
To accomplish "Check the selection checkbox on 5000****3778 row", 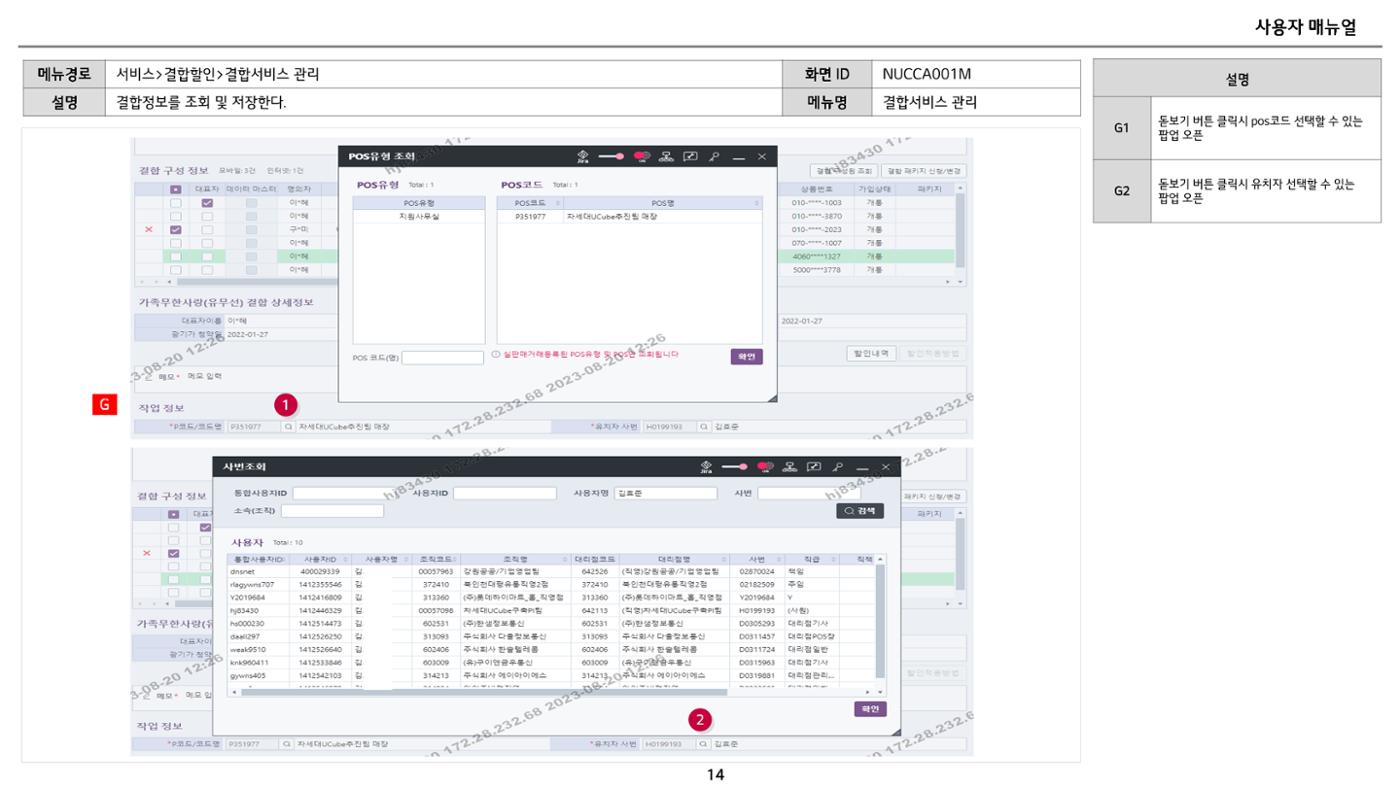I will [176, 269].
